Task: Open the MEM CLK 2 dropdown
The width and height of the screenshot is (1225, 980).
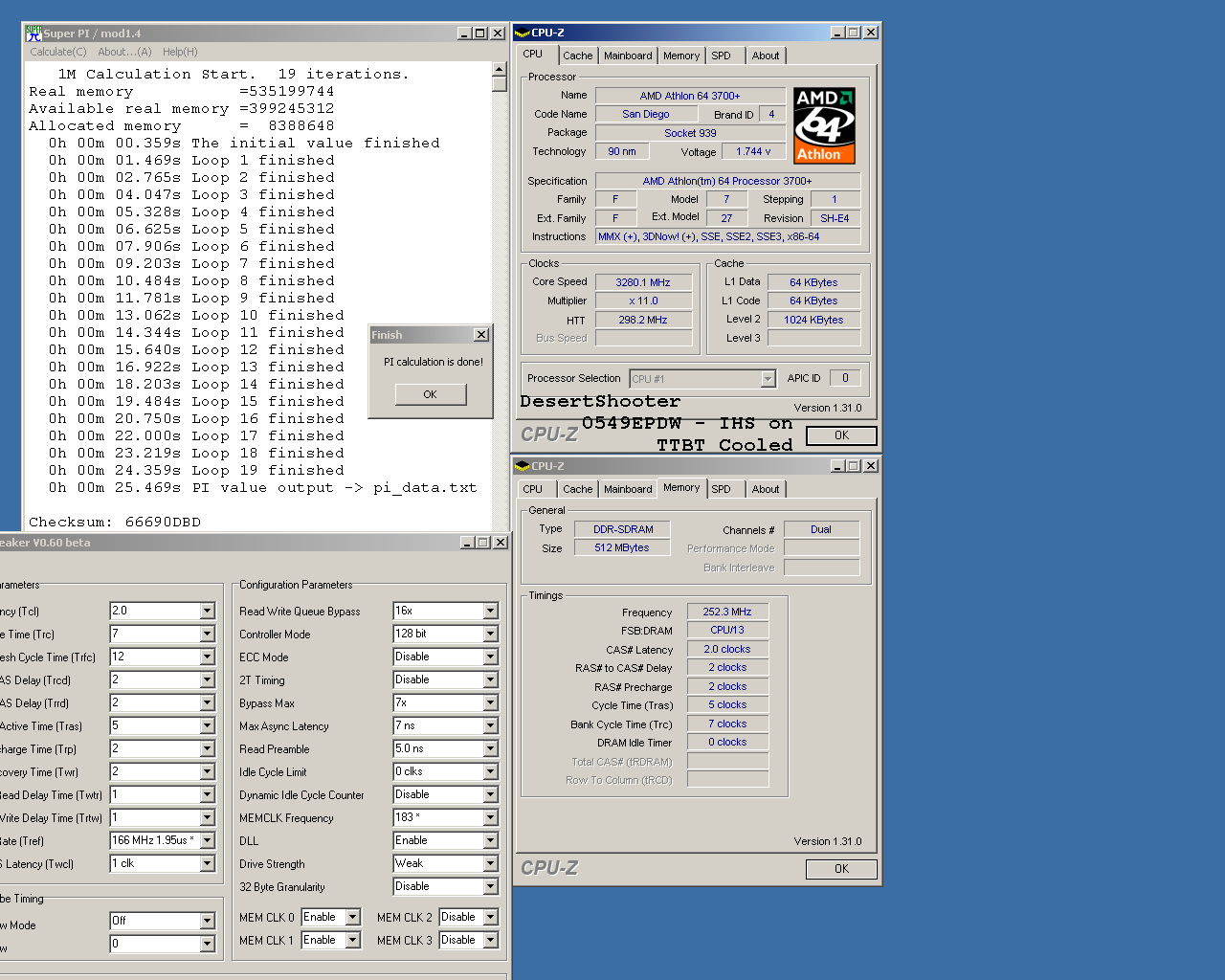Action: pyautogui.click(x=491, y=917)
